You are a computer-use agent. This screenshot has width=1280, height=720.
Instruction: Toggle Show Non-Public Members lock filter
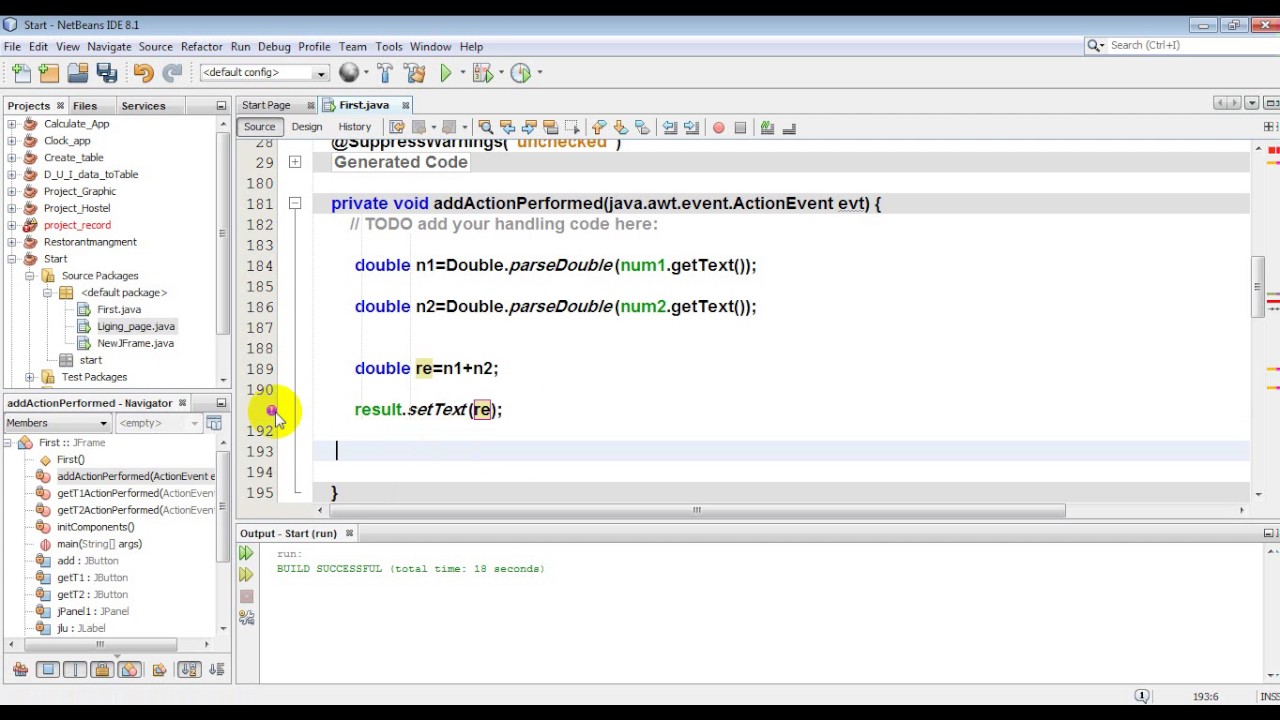(x=102, y=670)
